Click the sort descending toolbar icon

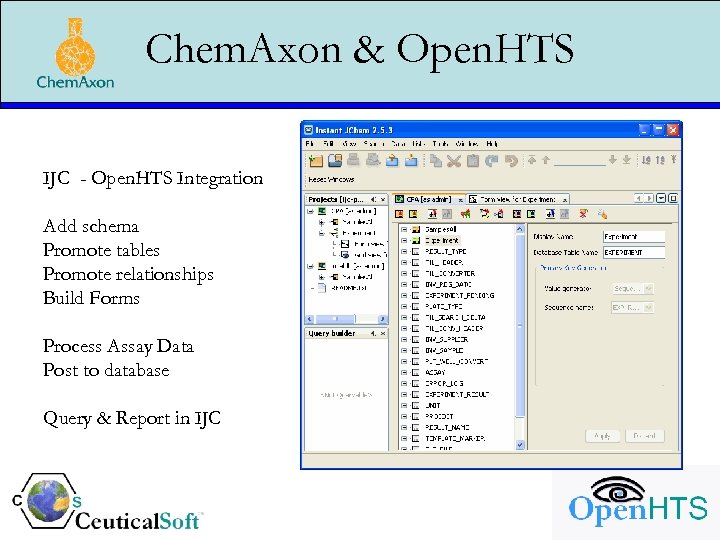pos(660,160)
